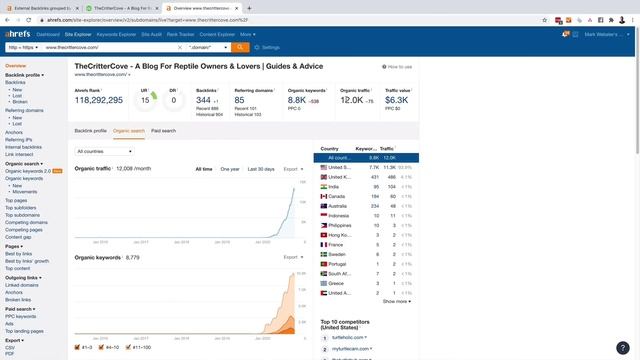Open the Dashboard menu item
The width and height of the screenshot is (640, 360).
coord(48,34)
